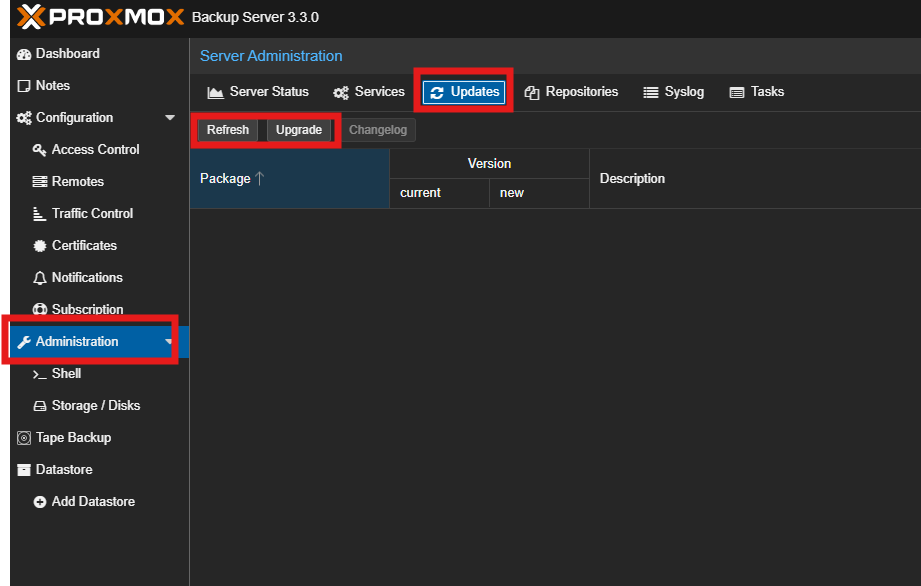This screenshot has height=586, width=921.
Task: Click the Add Datastore plus icon
Action: (x=39, y=502)
